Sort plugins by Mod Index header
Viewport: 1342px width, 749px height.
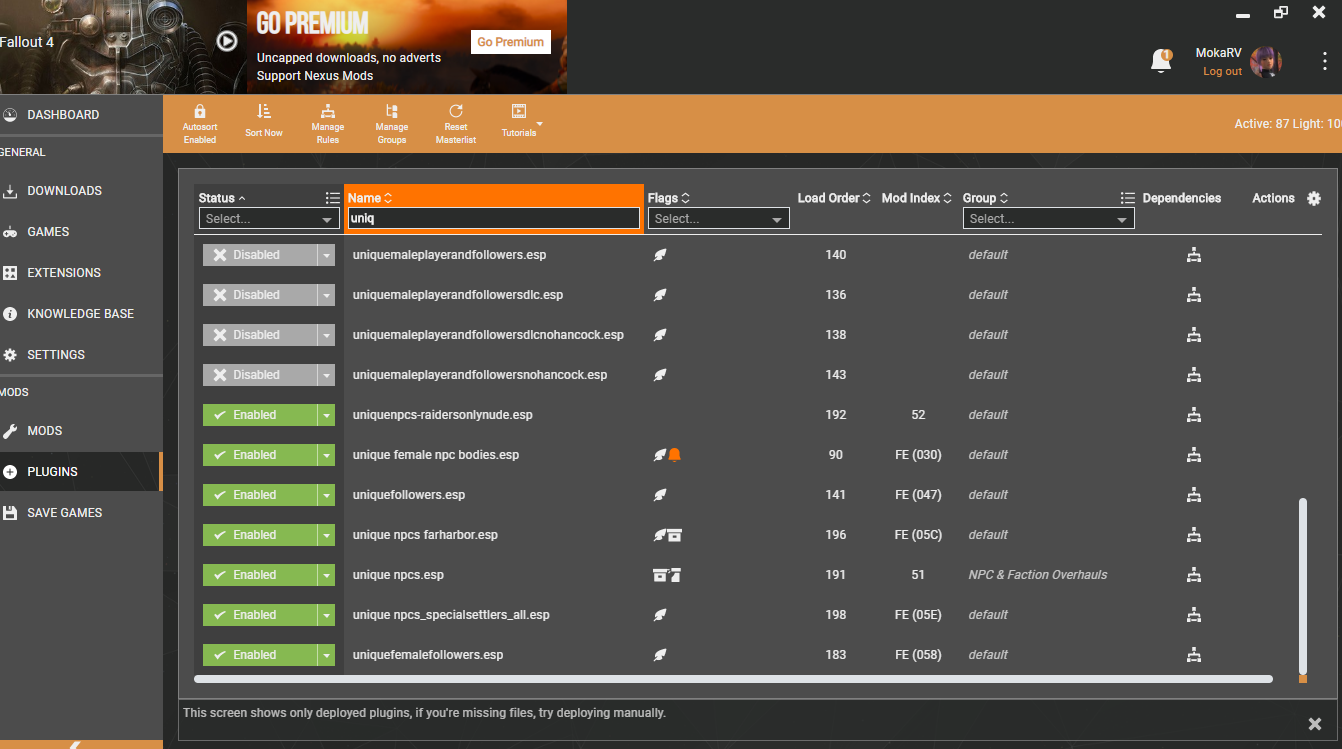915,198
